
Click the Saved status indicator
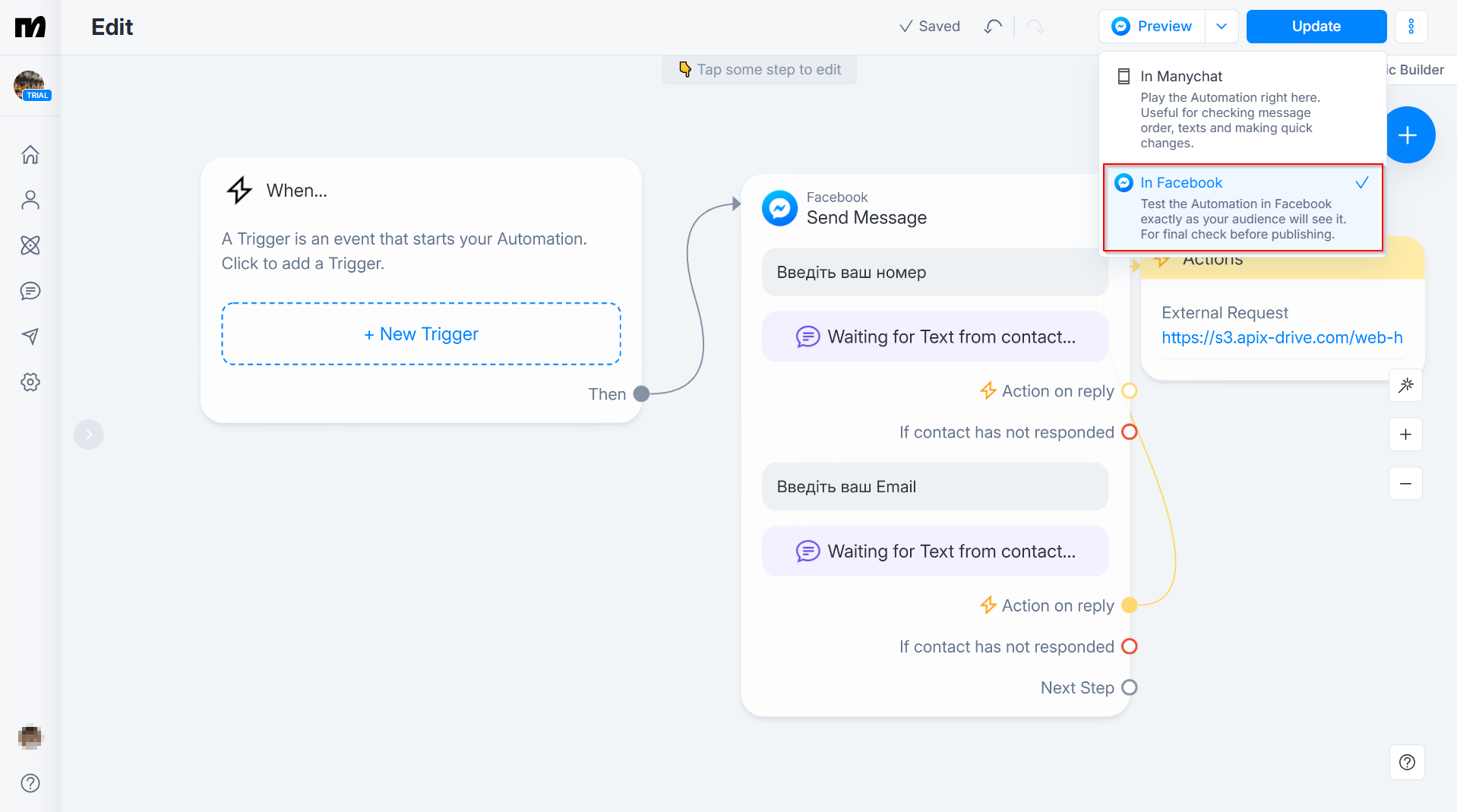[930, 27]
